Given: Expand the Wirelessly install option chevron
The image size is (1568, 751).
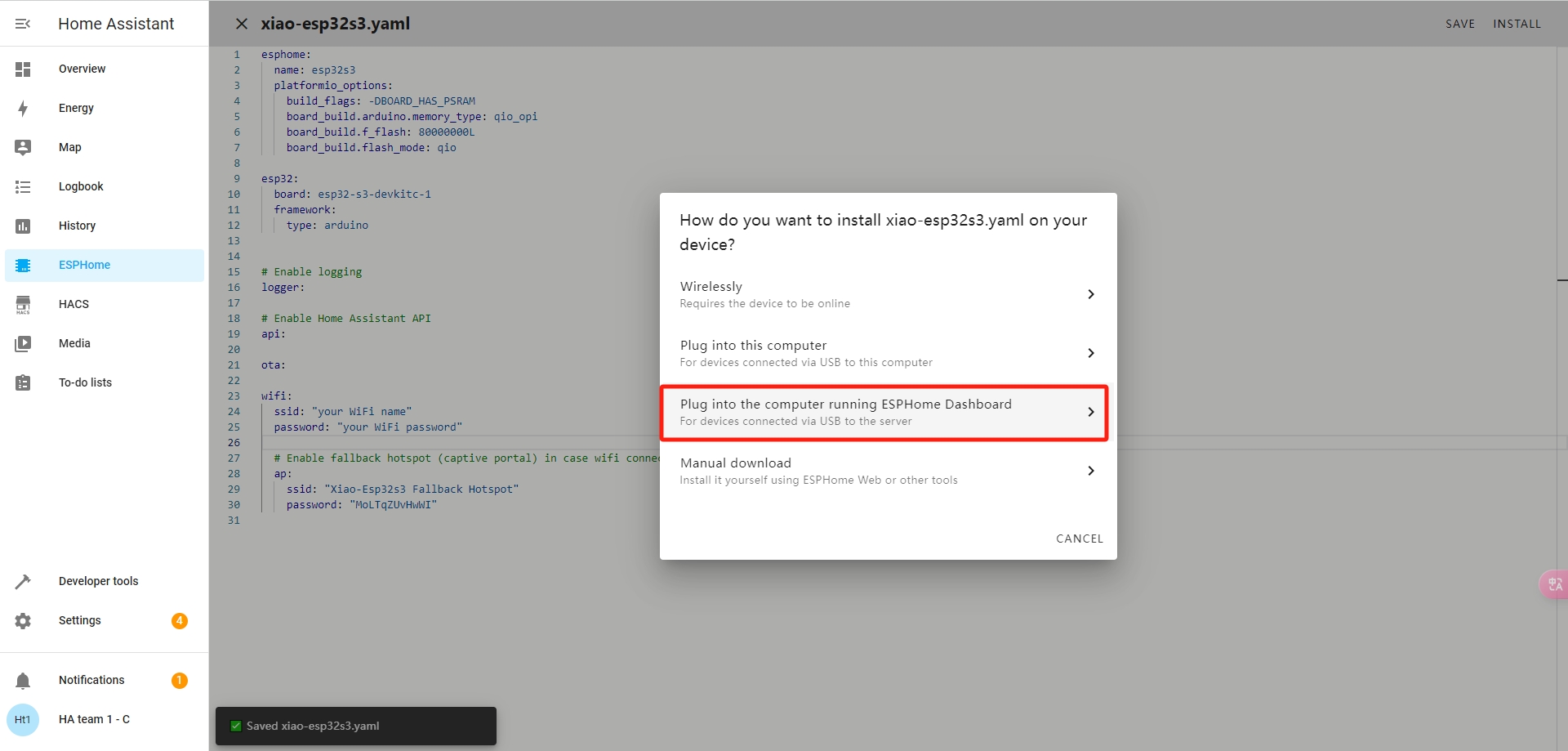Looking at the screenshot, I should pyautogui.click(x=1091, y=294).
